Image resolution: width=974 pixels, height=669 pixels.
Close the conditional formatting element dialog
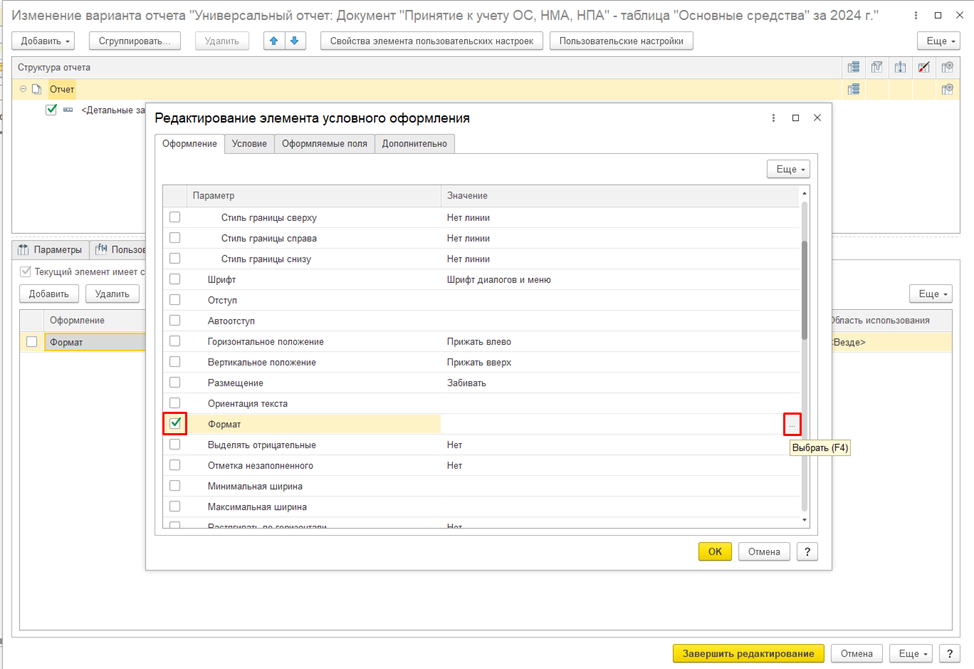pyautogui.click(x=817, y=118)
